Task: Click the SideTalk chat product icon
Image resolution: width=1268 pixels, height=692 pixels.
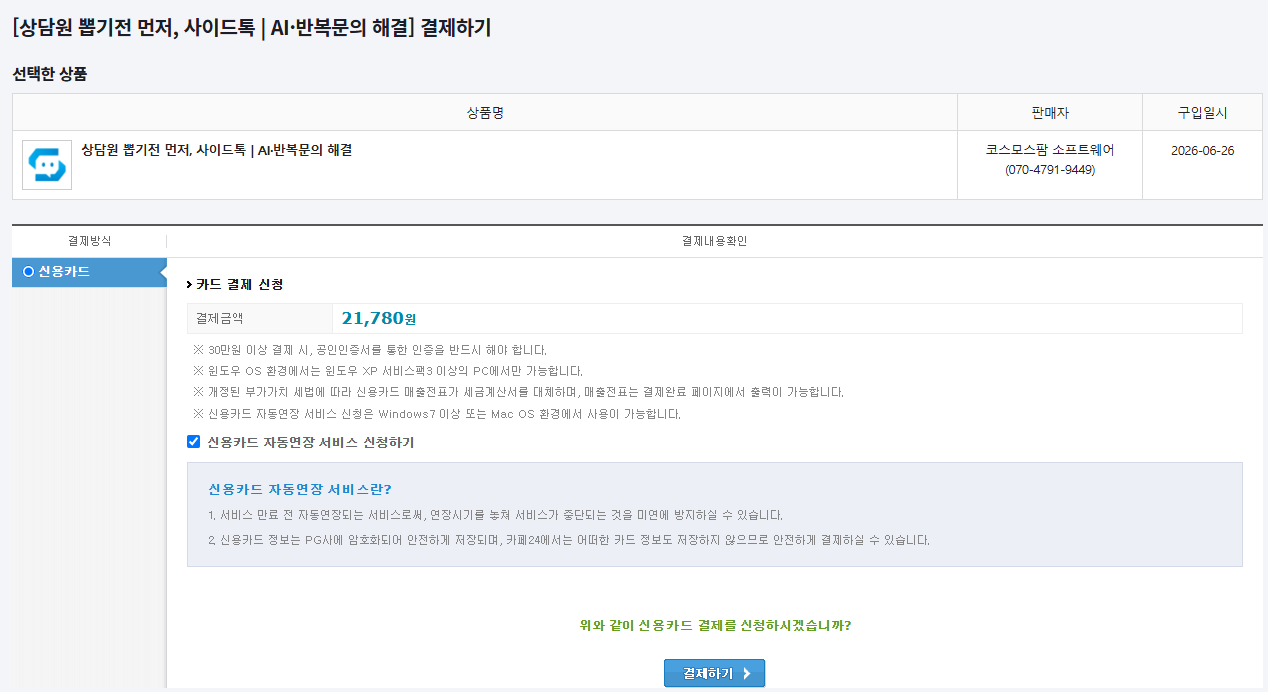Action: (x=47, y=165)
